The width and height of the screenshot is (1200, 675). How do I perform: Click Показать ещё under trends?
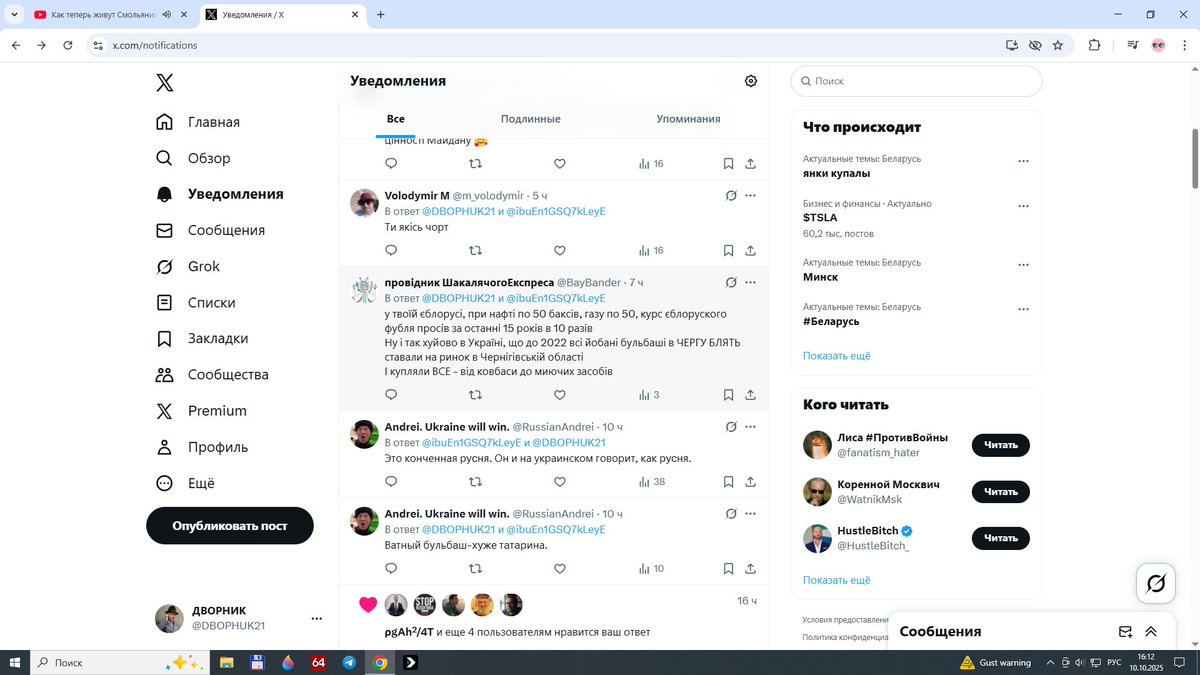pos(836,355)
